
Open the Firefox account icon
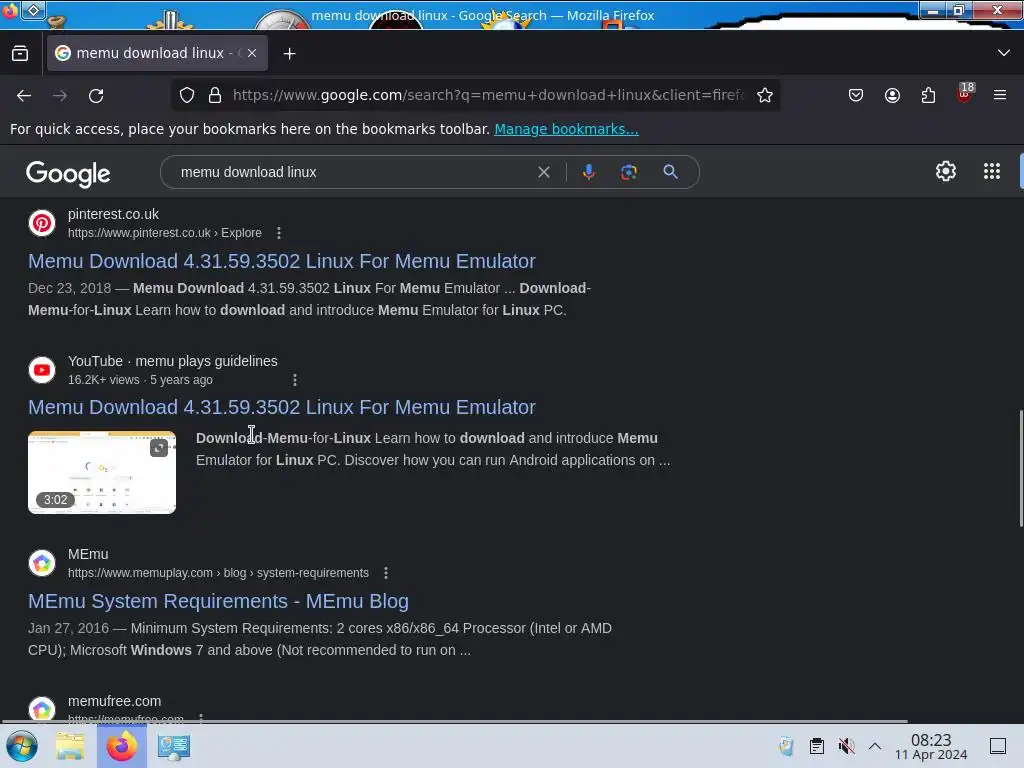click(892, 95)
